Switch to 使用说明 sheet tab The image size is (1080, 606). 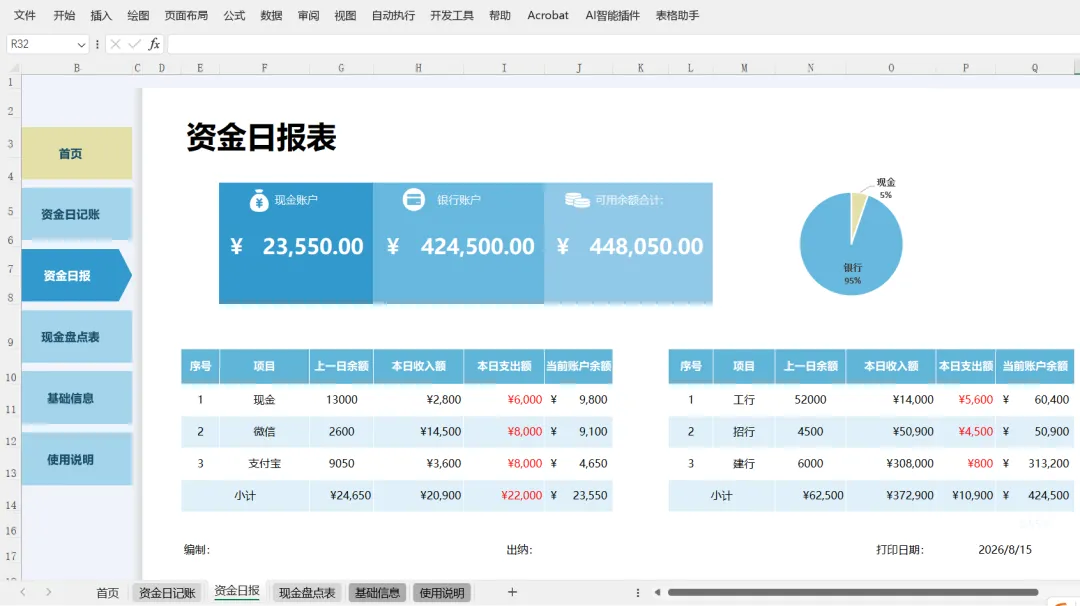pyautogui.click(x=442, y=593)
